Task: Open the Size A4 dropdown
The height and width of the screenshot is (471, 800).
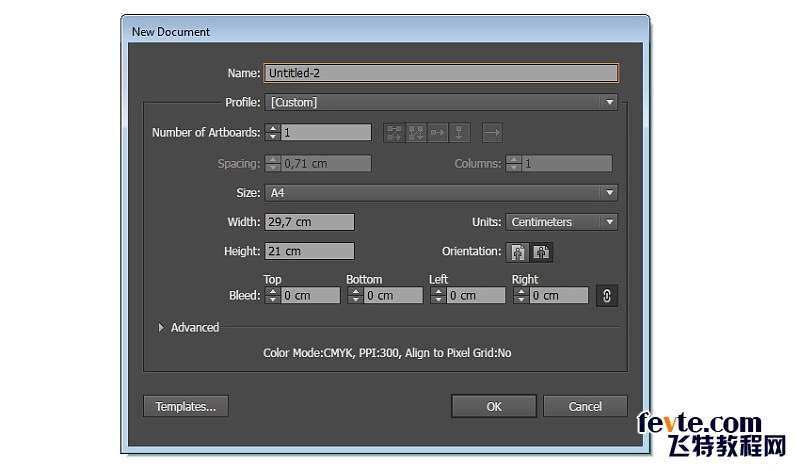Action: (441, 193)
